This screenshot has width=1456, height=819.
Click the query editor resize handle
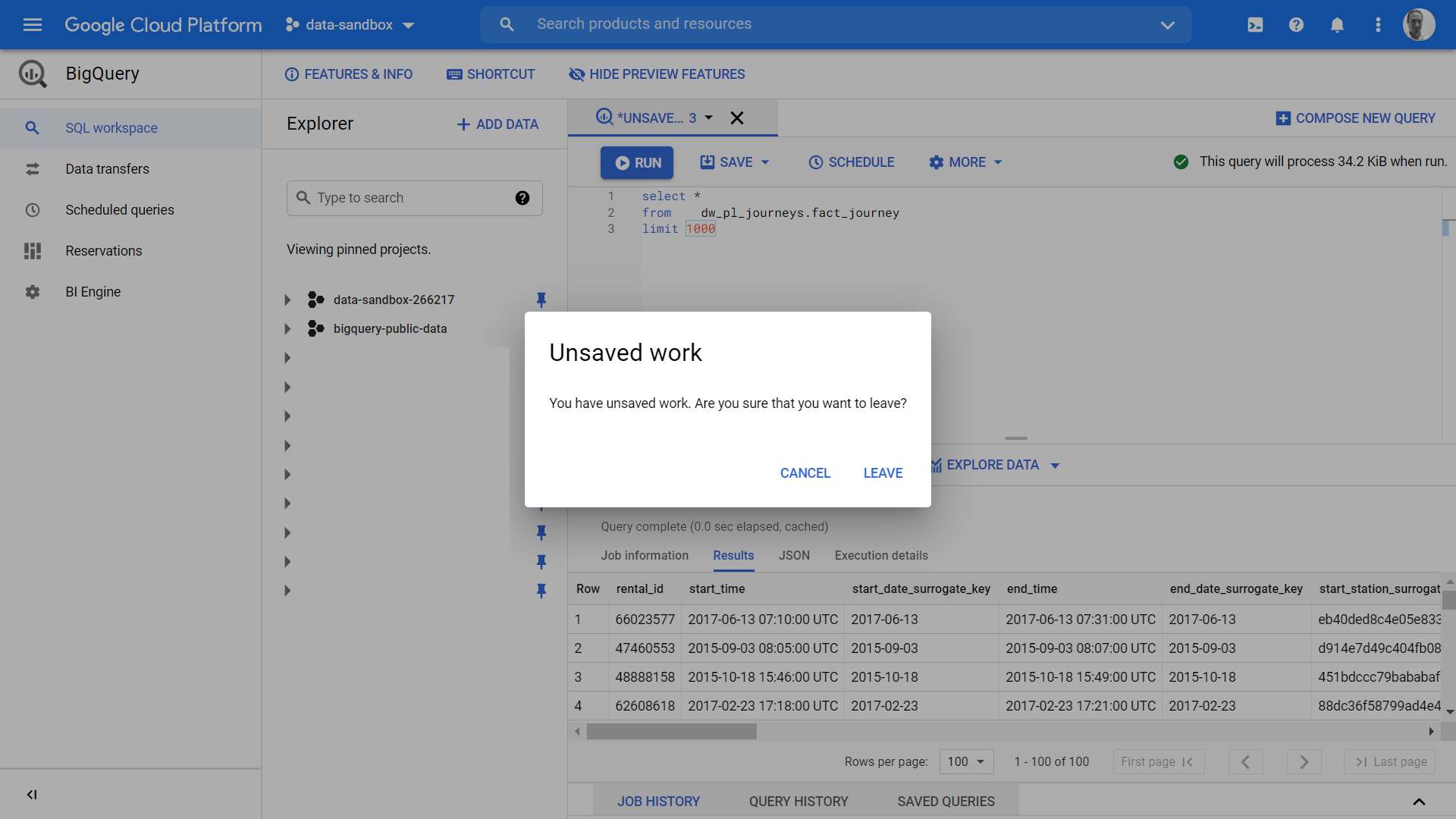(x=1015, y=438)
